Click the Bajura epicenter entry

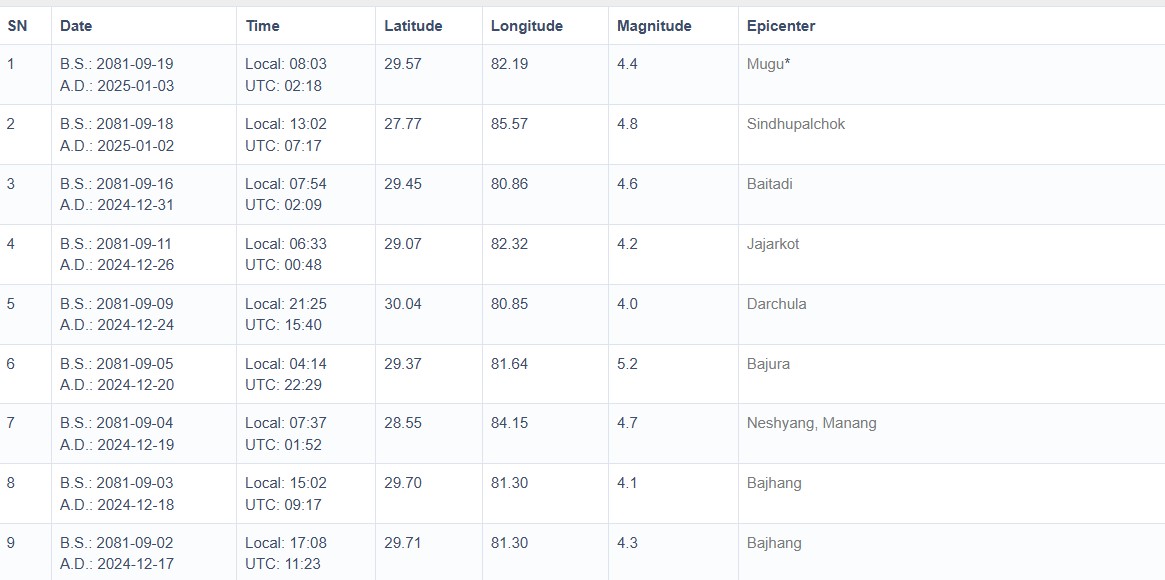[768, 364]
